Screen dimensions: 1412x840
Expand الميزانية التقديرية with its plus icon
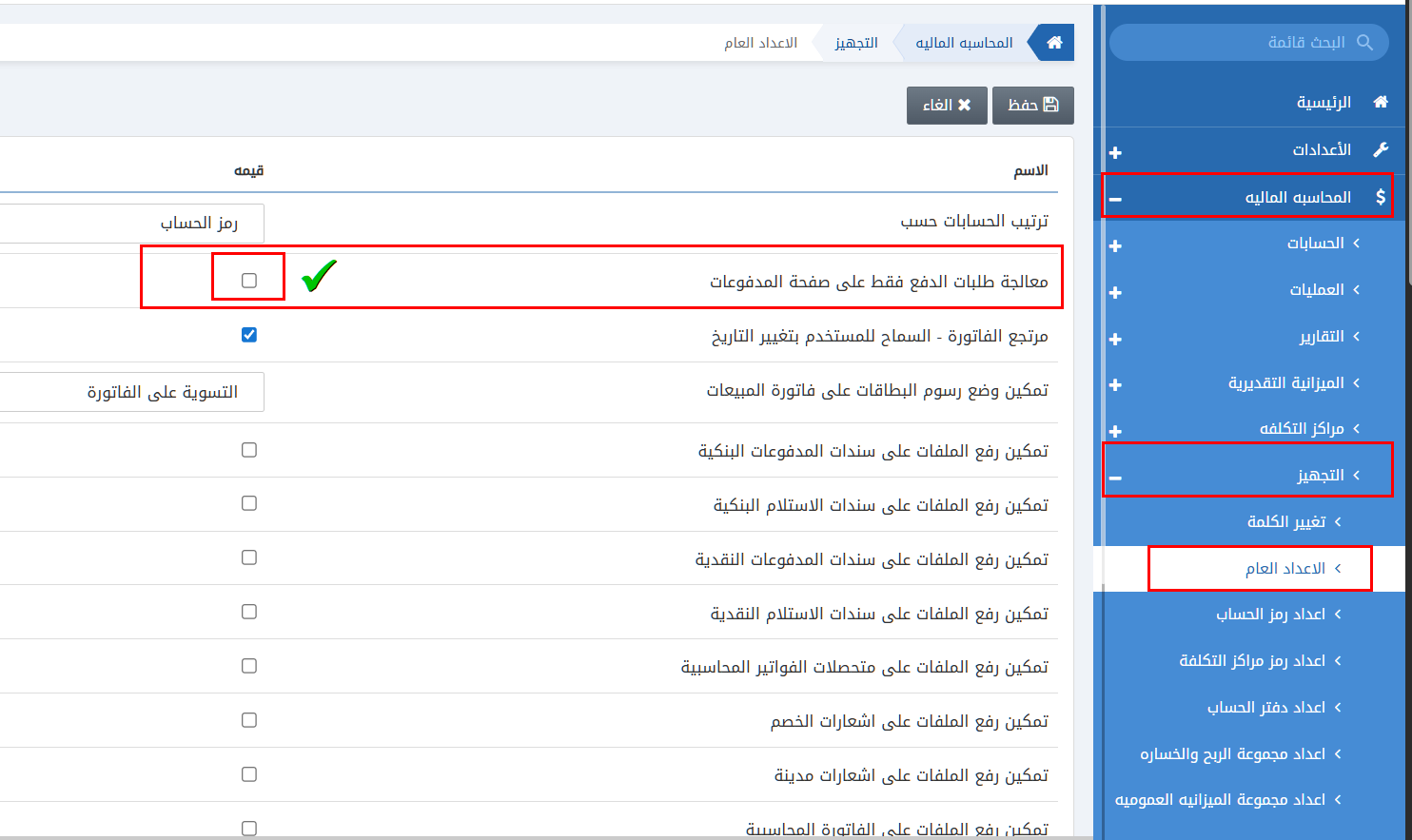click(1116, 384)
